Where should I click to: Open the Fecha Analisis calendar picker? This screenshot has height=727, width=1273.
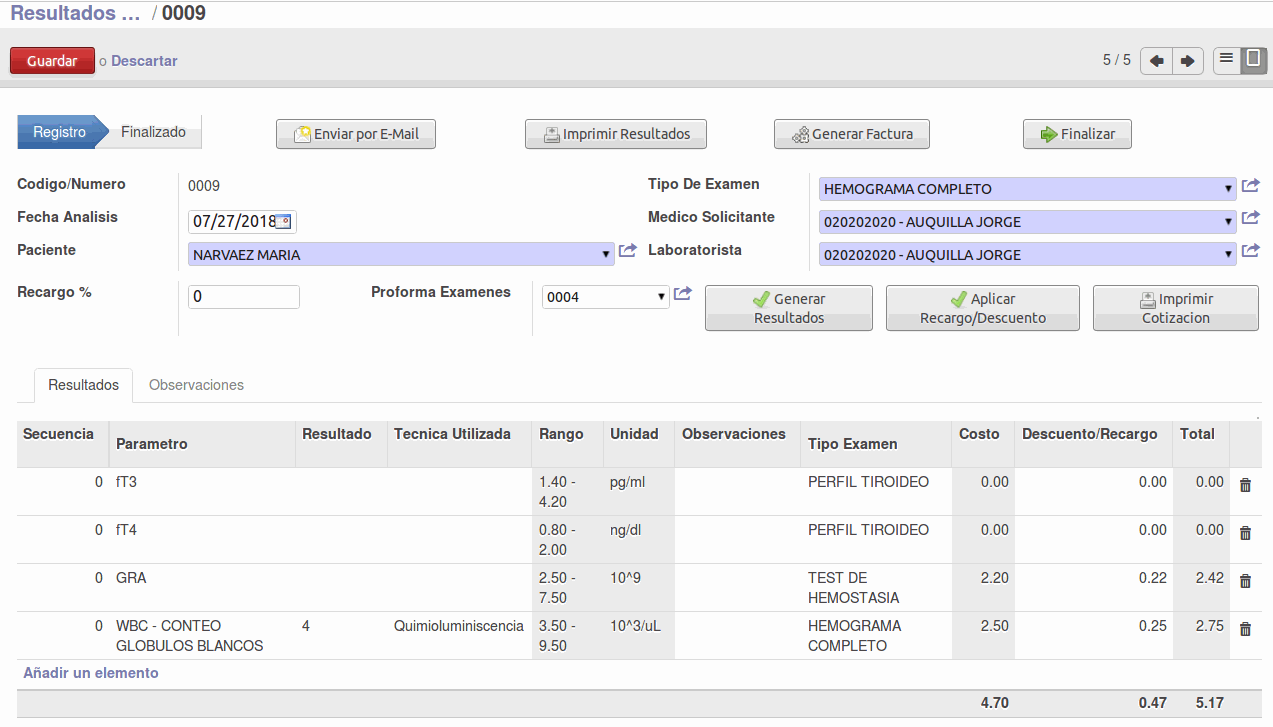[284, 221]
